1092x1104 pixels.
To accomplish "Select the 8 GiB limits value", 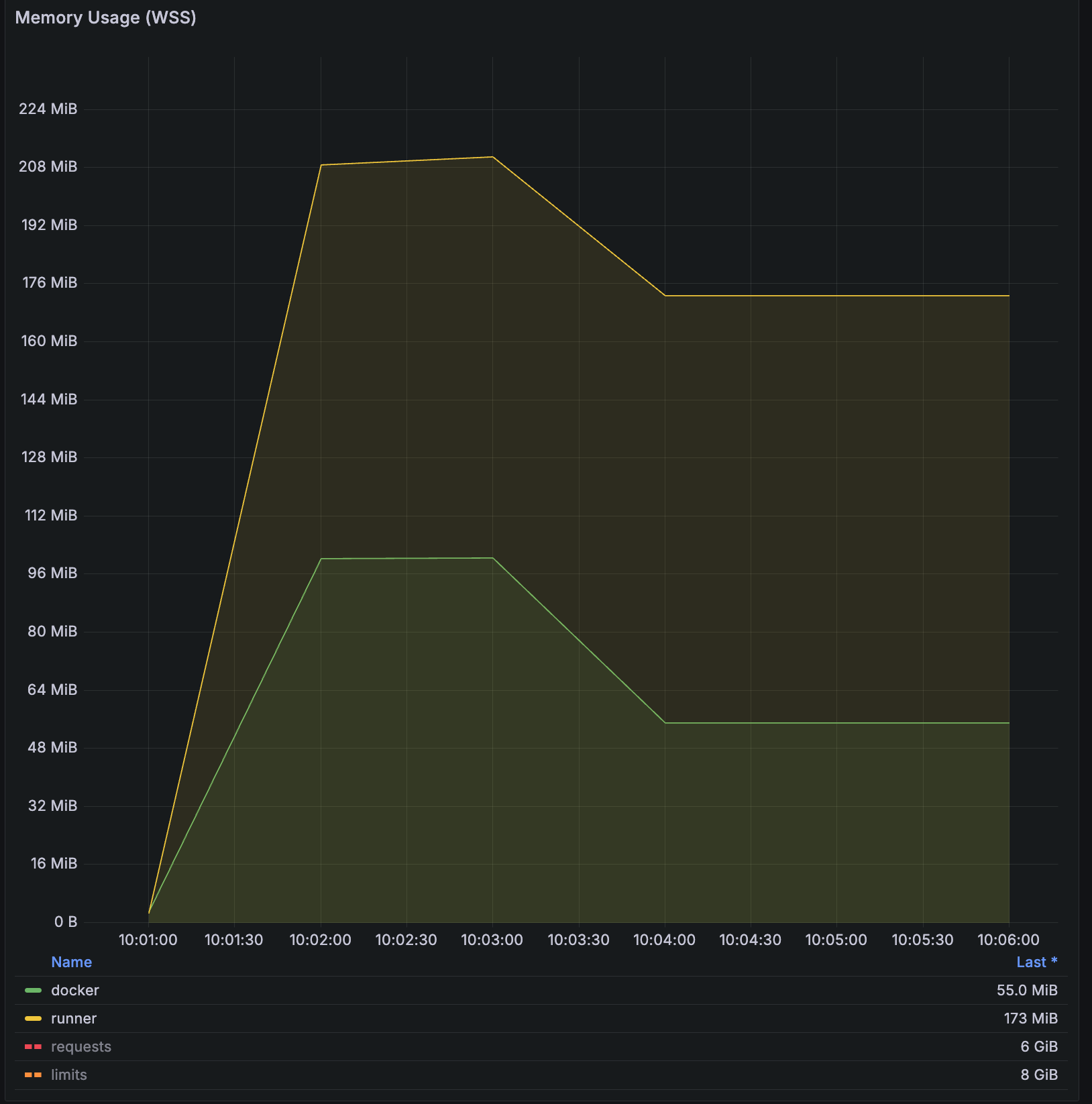I will (x=1038, y=1074).
